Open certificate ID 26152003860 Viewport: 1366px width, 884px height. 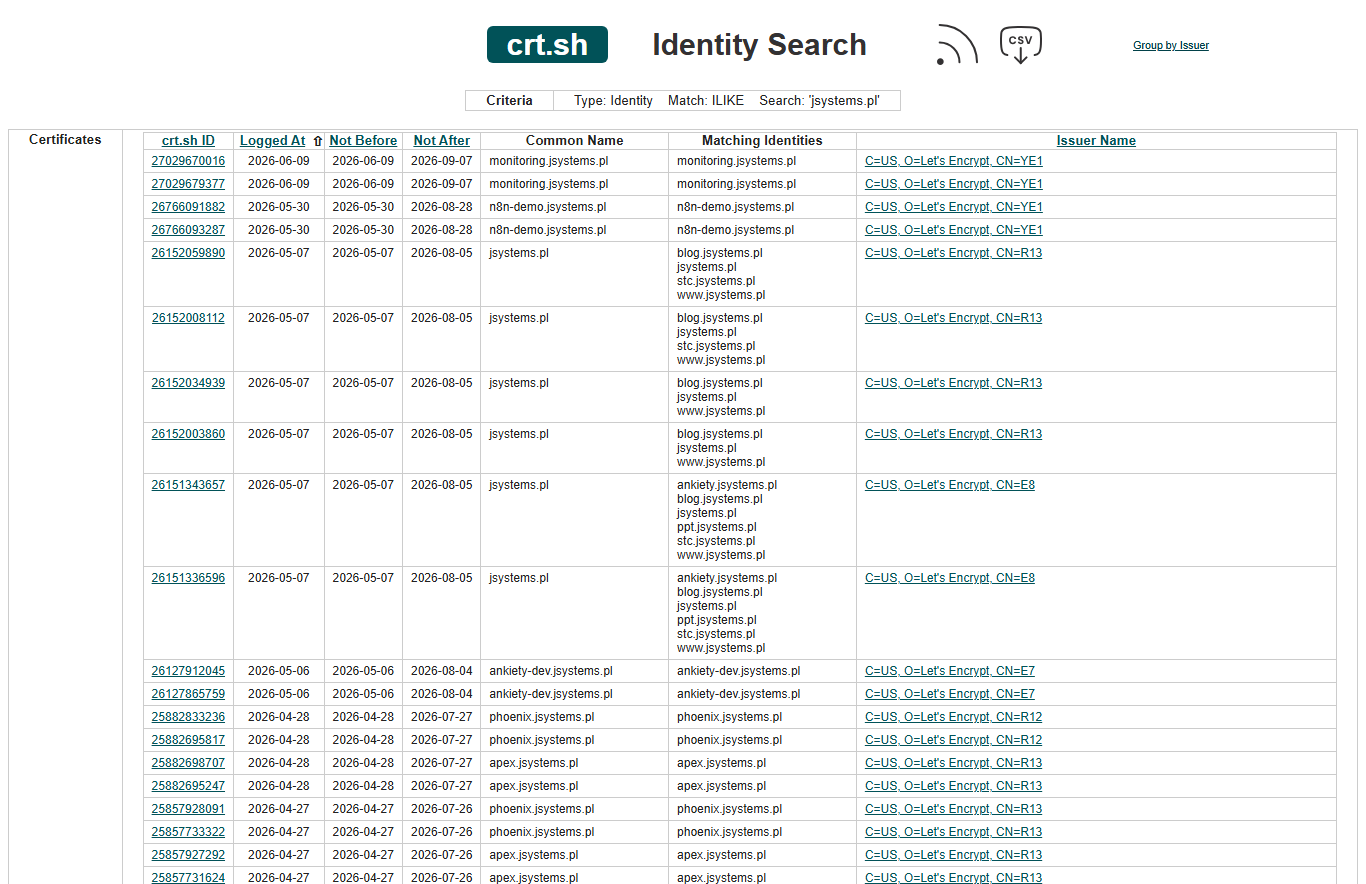188,434
